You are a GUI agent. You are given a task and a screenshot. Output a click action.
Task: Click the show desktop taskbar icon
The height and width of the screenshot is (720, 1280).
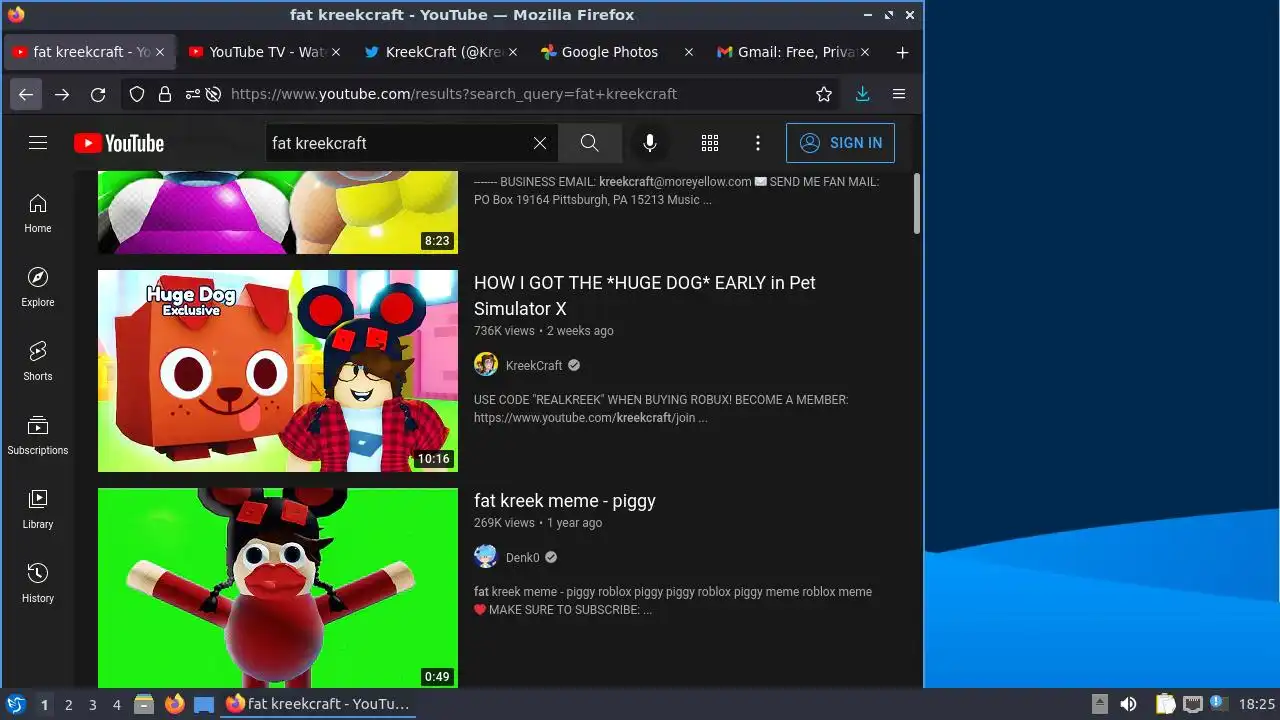tap(204, 704)
